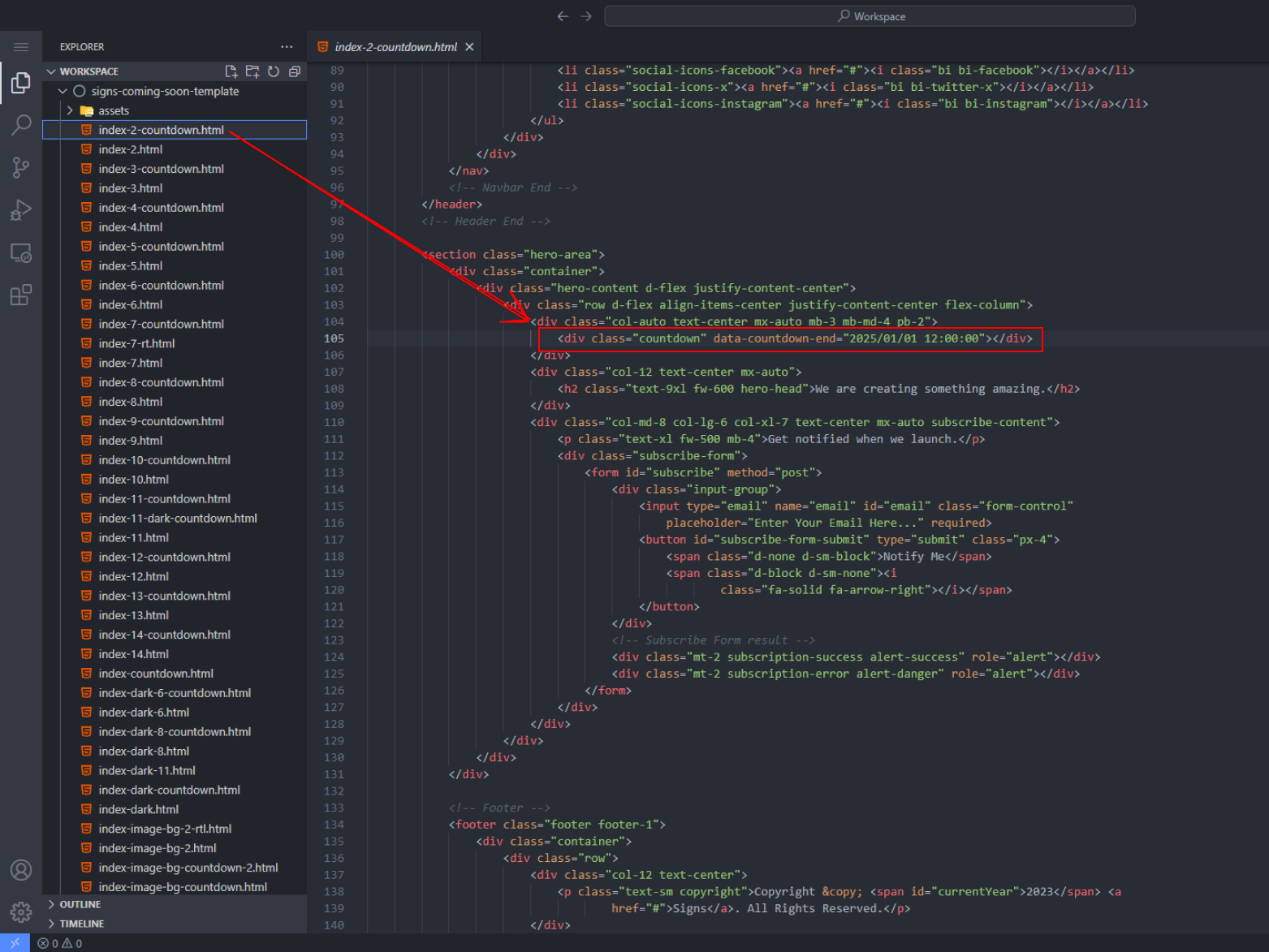The width and height of the screenshot is (1269, 952).
Task: Open the Explorer view in activity bar
Action: (21, 83)
